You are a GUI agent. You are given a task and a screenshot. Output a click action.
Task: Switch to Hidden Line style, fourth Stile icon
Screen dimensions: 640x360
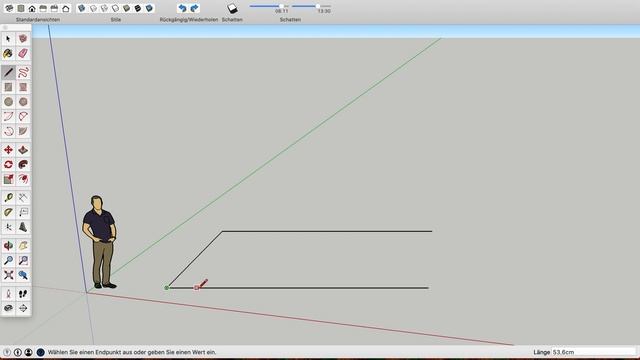116,8
